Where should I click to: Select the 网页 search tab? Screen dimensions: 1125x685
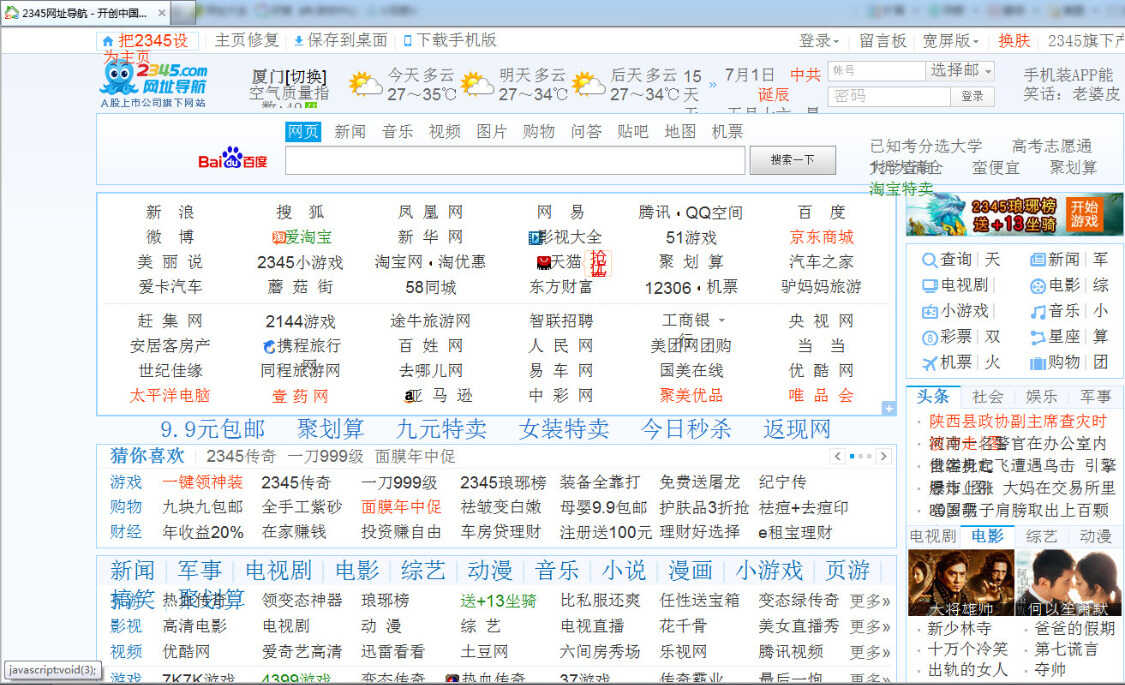[303, 132]
